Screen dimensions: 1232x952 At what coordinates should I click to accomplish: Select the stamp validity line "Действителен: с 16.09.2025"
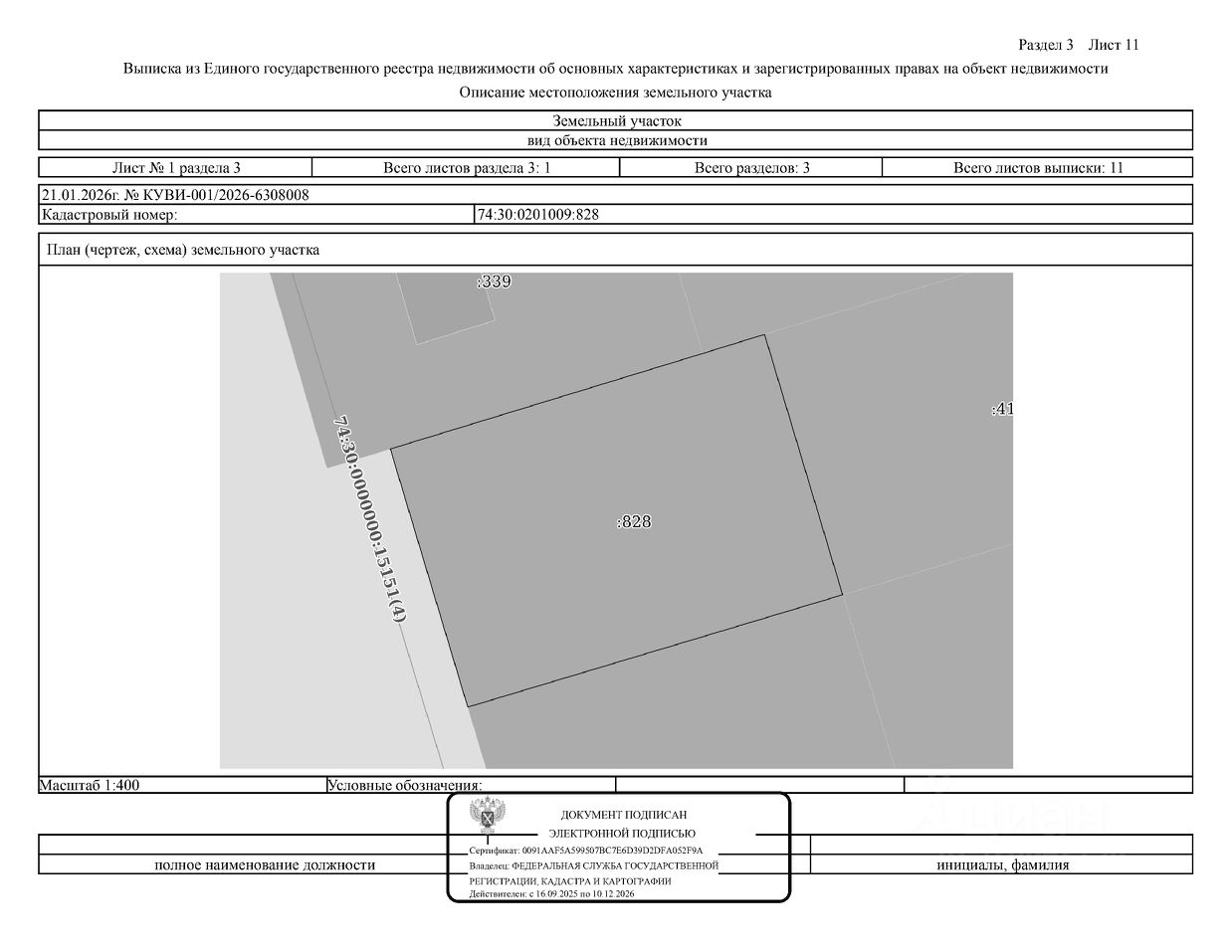pyautogui.click(x=553, y=895)
